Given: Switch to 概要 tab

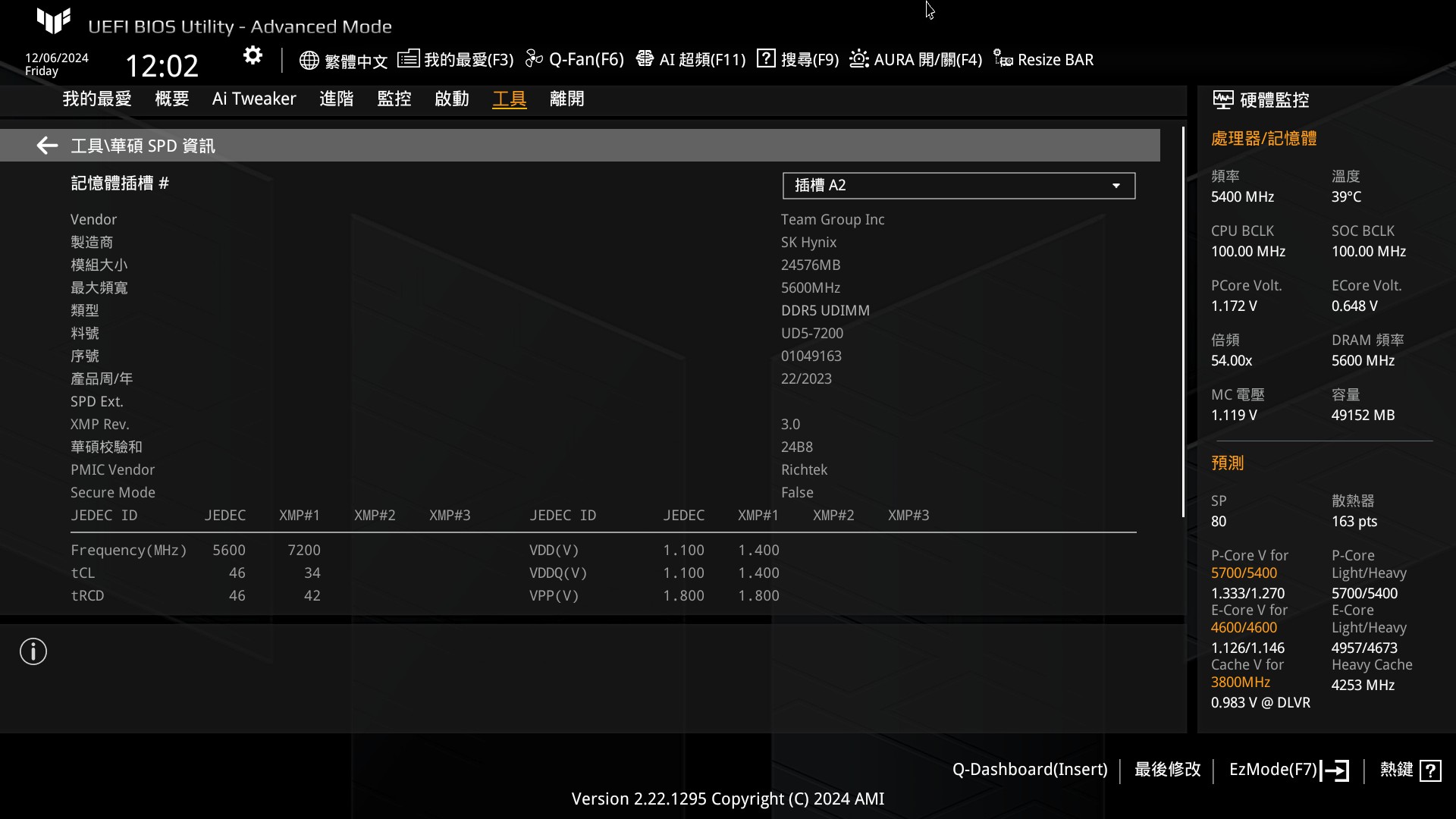Looking at the screenshot, I should [172, 99].
